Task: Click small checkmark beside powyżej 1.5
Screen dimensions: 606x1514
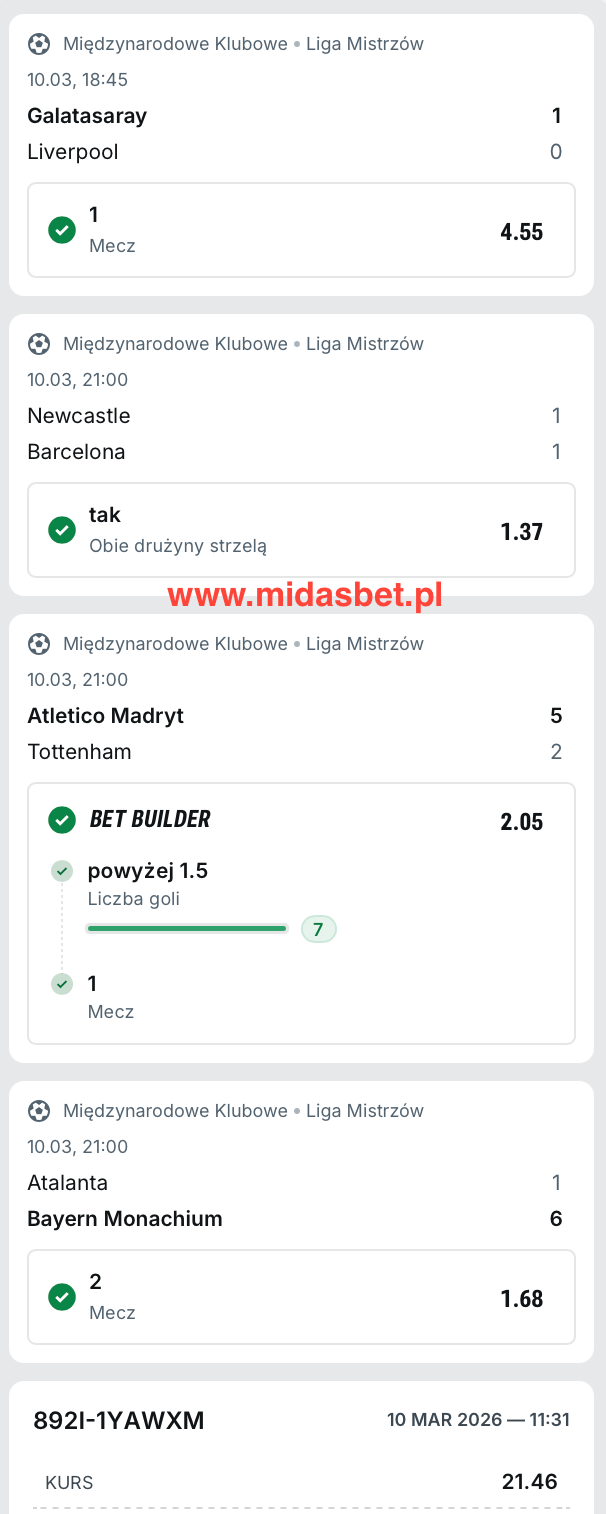Action: point(62,872)
